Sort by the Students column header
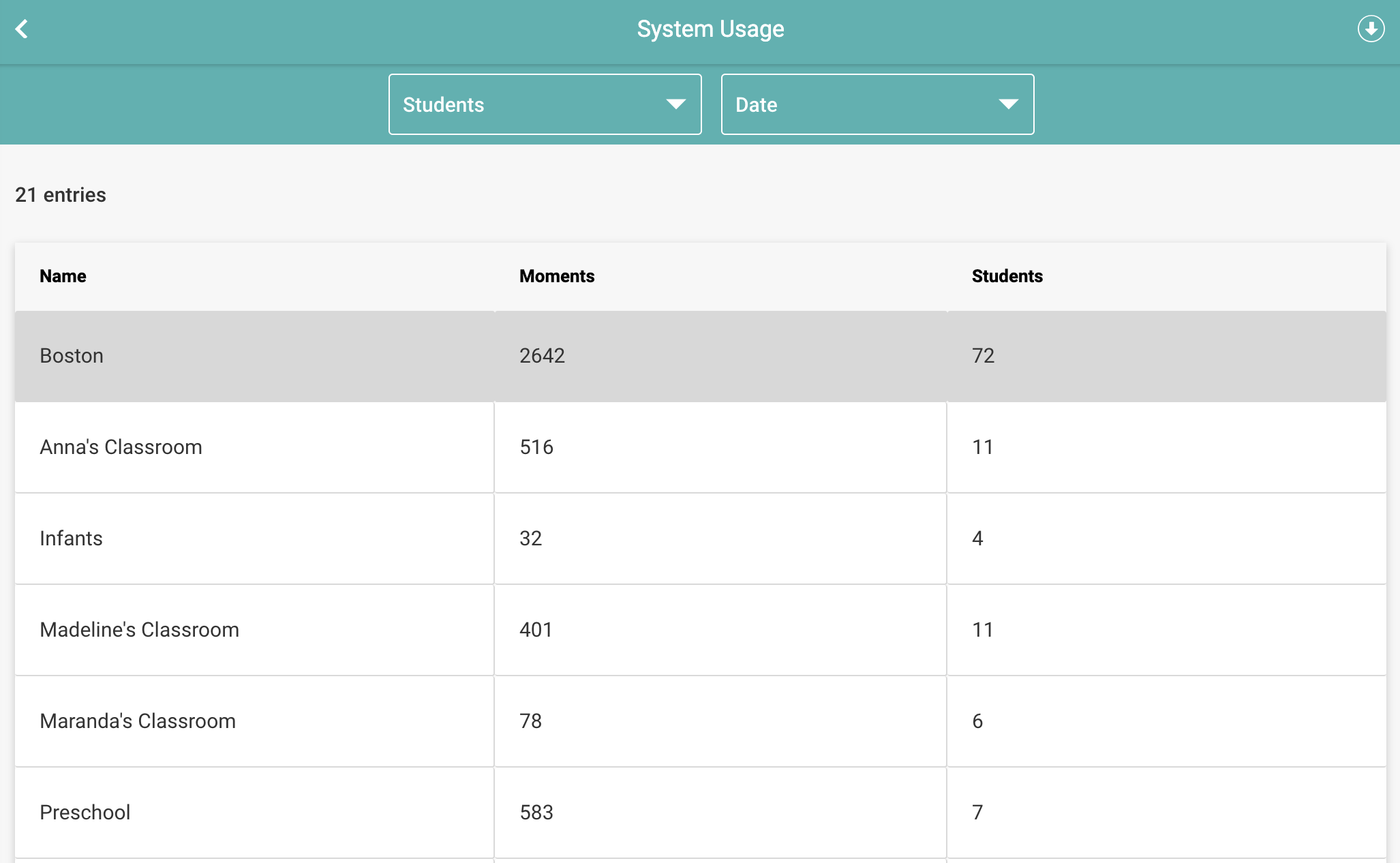1400x863 pixels. (x=1007, y=276)
